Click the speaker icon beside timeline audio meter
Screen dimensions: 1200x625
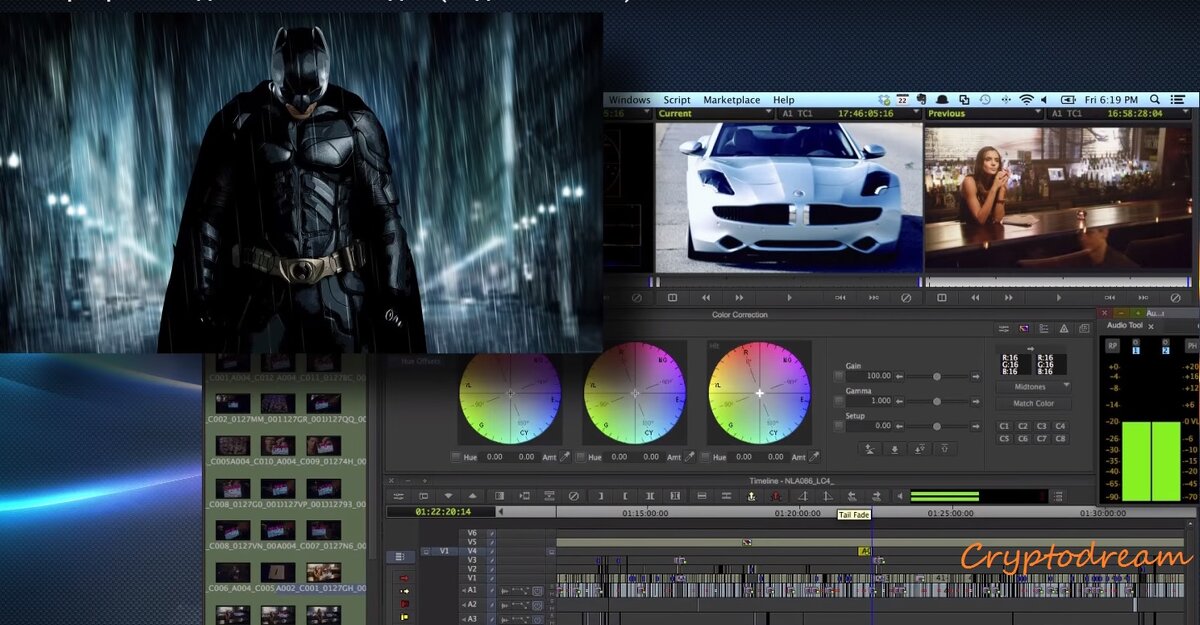[x=899, y=496]
